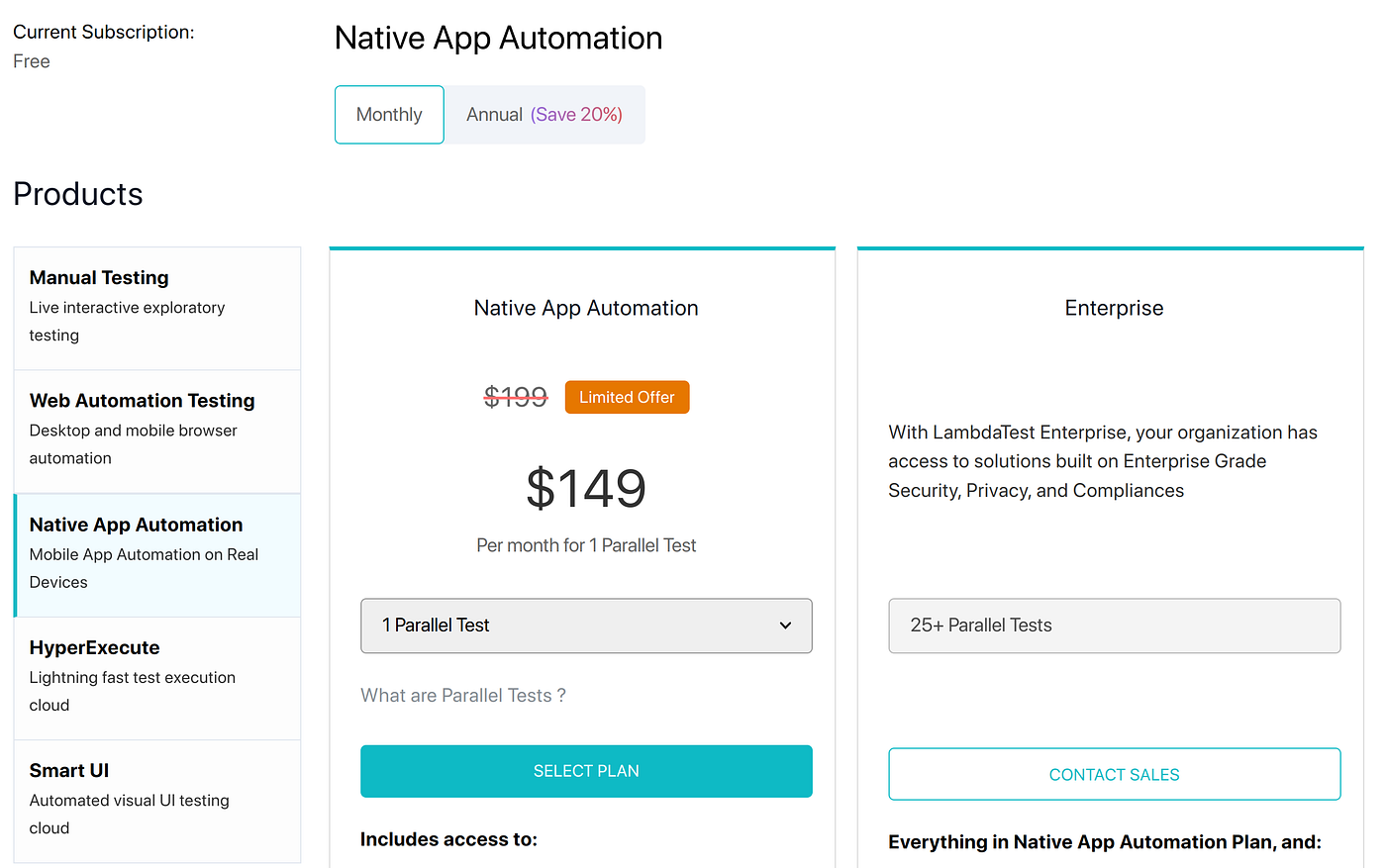
Task: Click the What are Parallel Tests link
Action: (463, 696)
